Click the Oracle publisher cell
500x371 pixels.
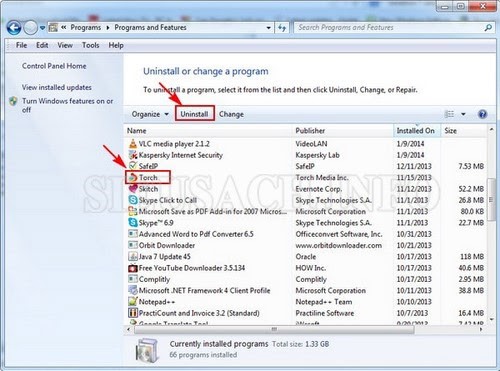[306, 257]
